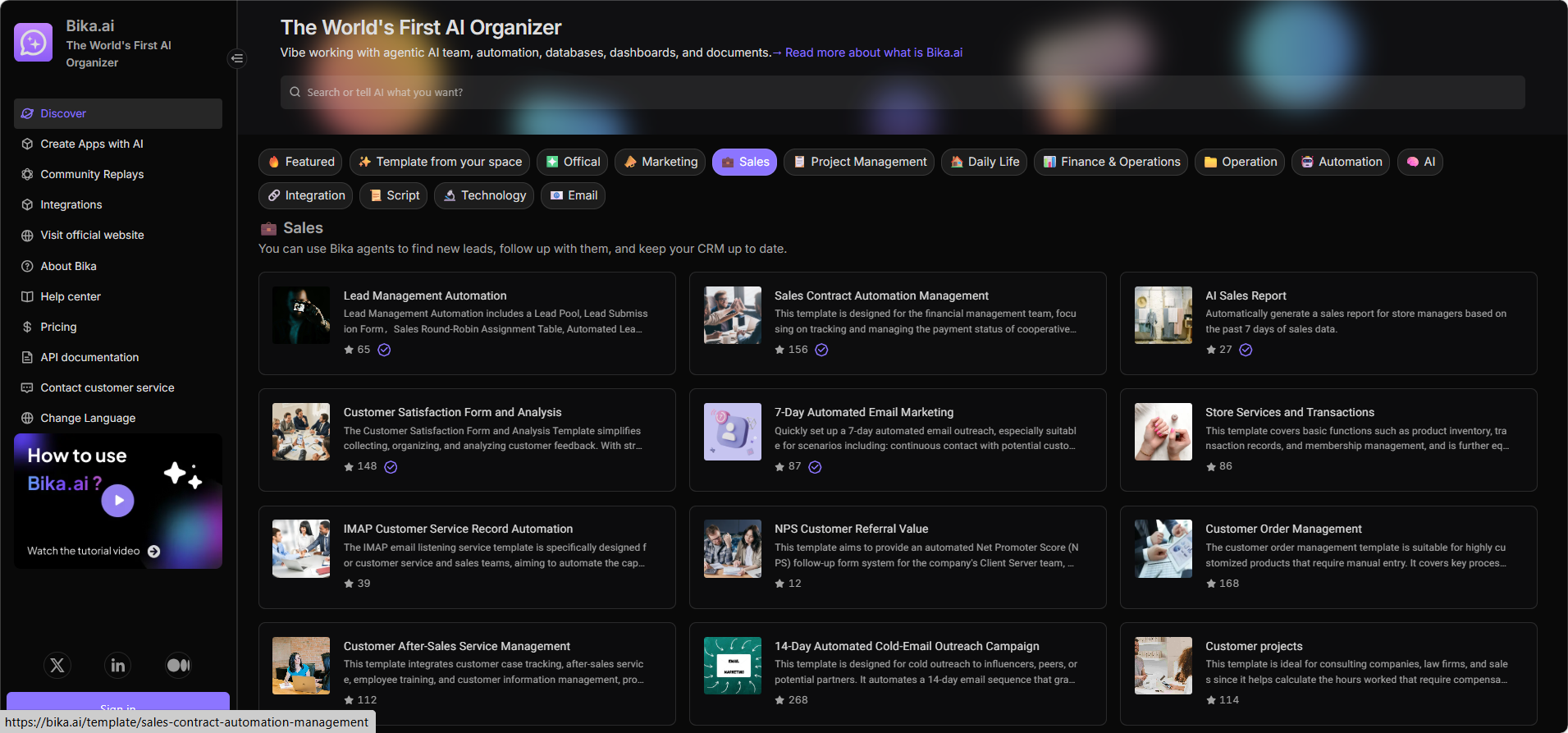Click the arrow next to Watch the tutorial video
Viewport: 1568px width, 733px height.
tap(154, 552)
